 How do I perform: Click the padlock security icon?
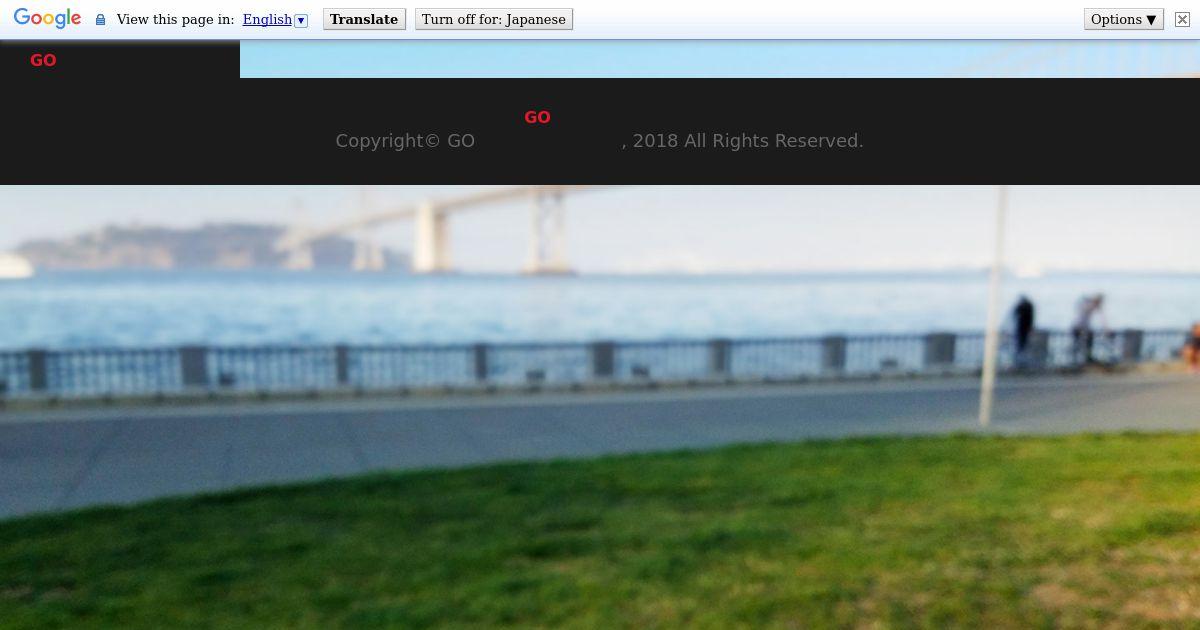pyautogui.click(x=100, y=19)
